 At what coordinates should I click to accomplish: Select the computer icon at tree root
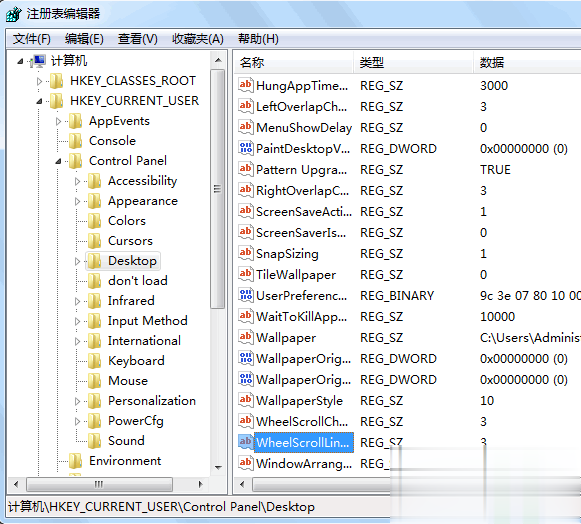click(39, 61)
